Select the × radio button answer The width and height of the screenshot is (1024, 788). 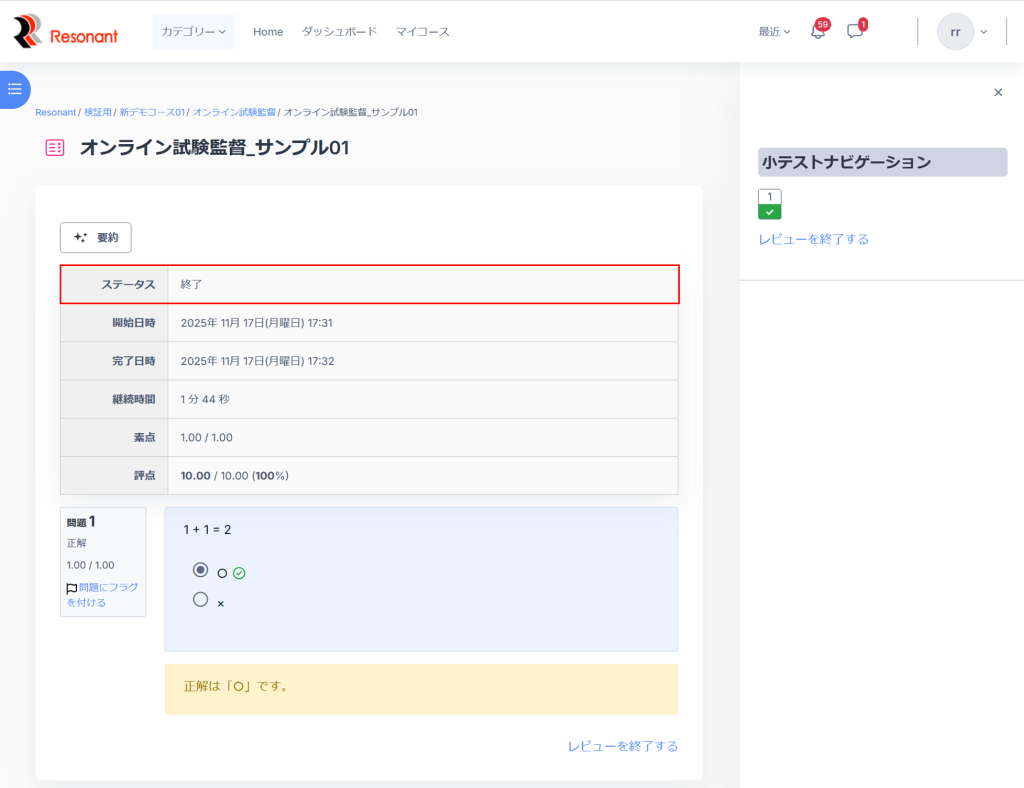click(200, 600)
